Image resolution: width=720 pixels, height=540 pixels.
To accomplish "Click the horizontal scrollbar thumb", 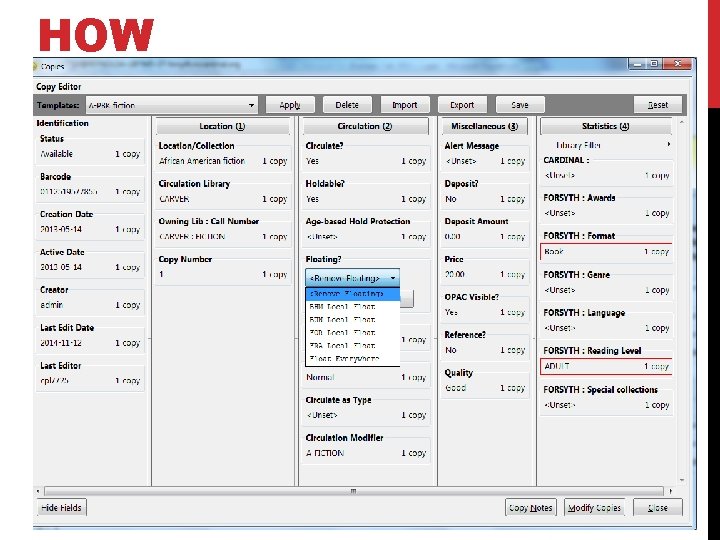I will [354, 491].
